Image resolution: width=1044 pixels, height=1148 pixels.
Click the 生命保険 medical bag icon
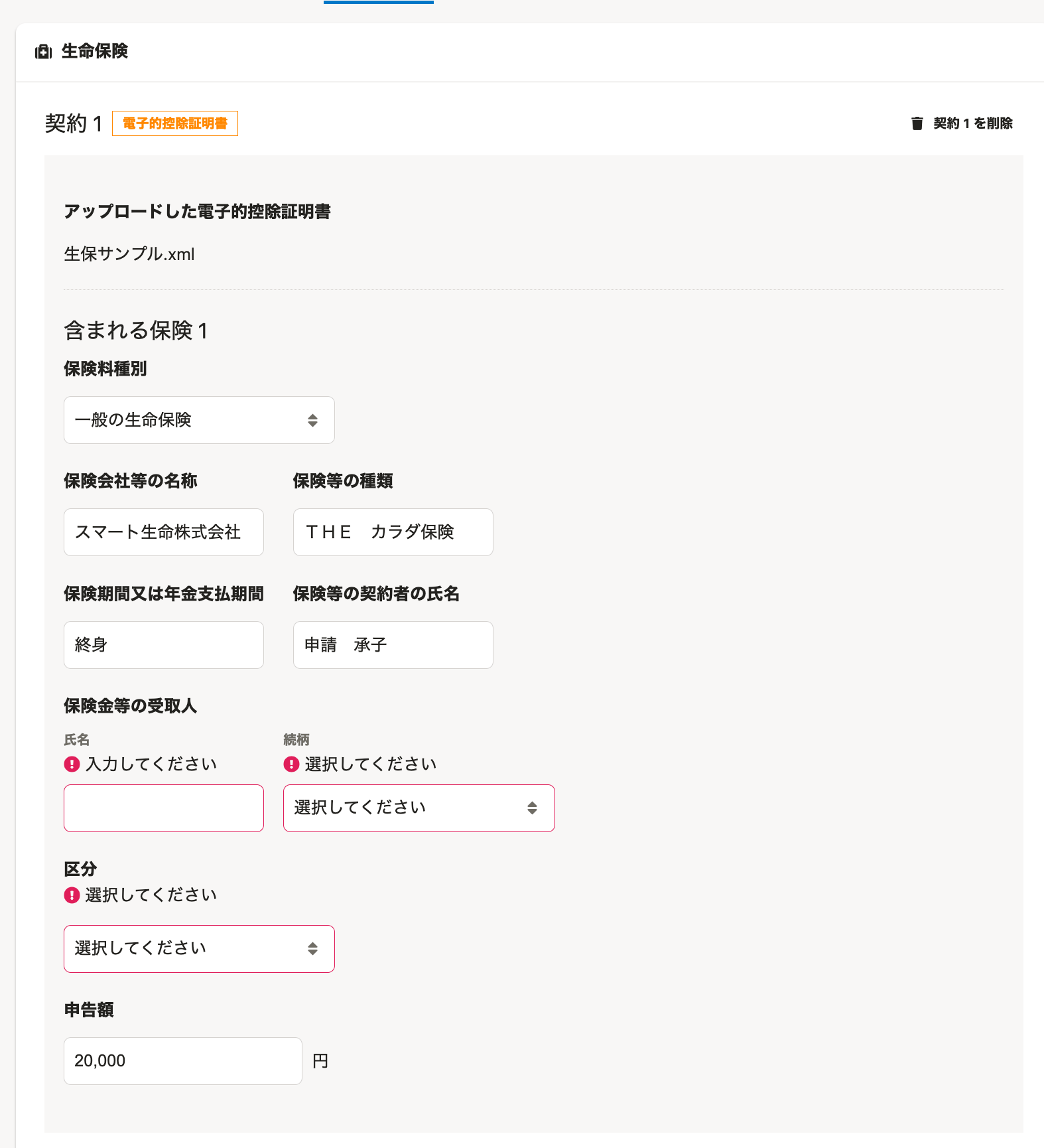(x=43, y=52)
